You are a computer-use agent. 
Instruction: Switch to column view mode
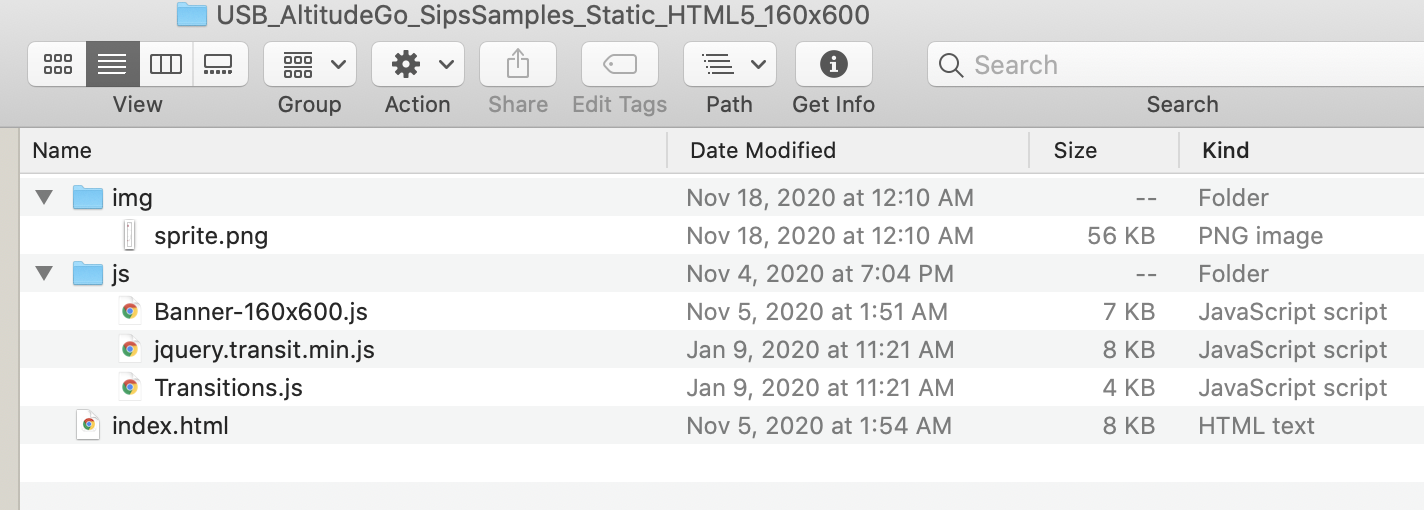tap(166, 65)
